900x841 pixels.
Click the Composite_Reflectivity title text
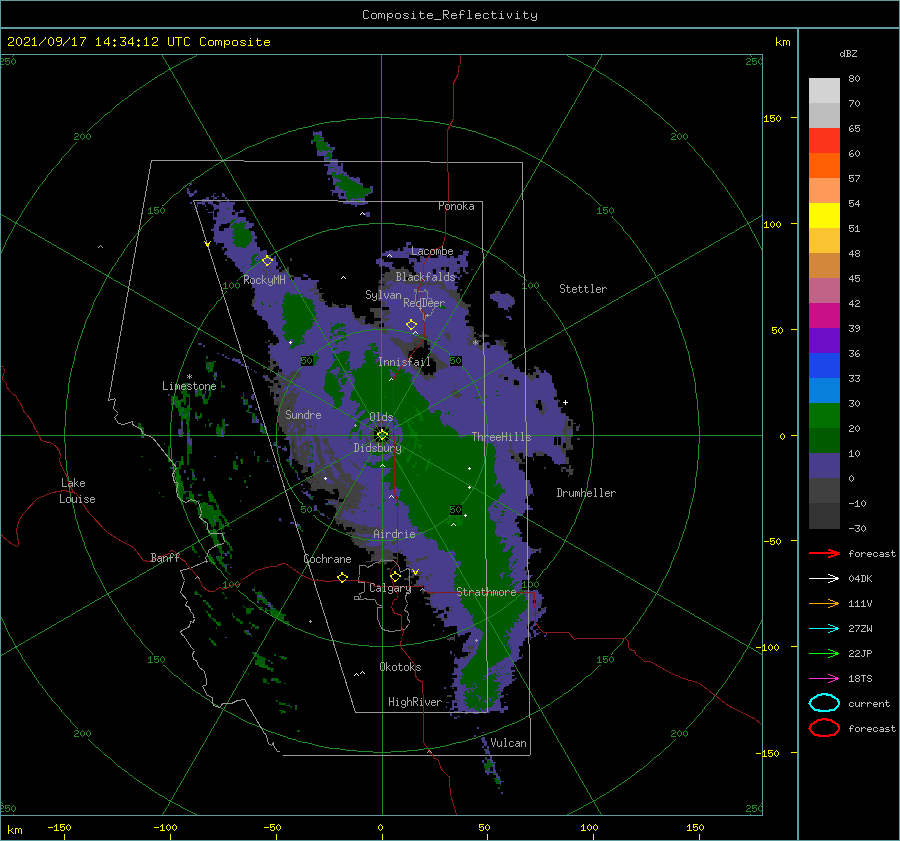tap(450, 15)
